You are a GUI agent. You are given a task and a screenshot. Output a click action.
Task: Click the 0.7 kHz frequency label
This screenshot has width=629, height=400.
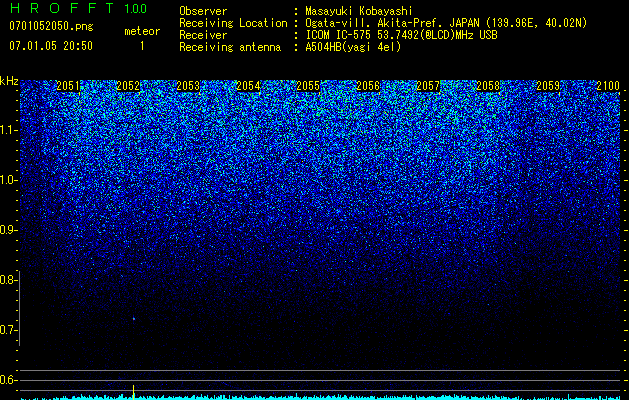[7, 330]
